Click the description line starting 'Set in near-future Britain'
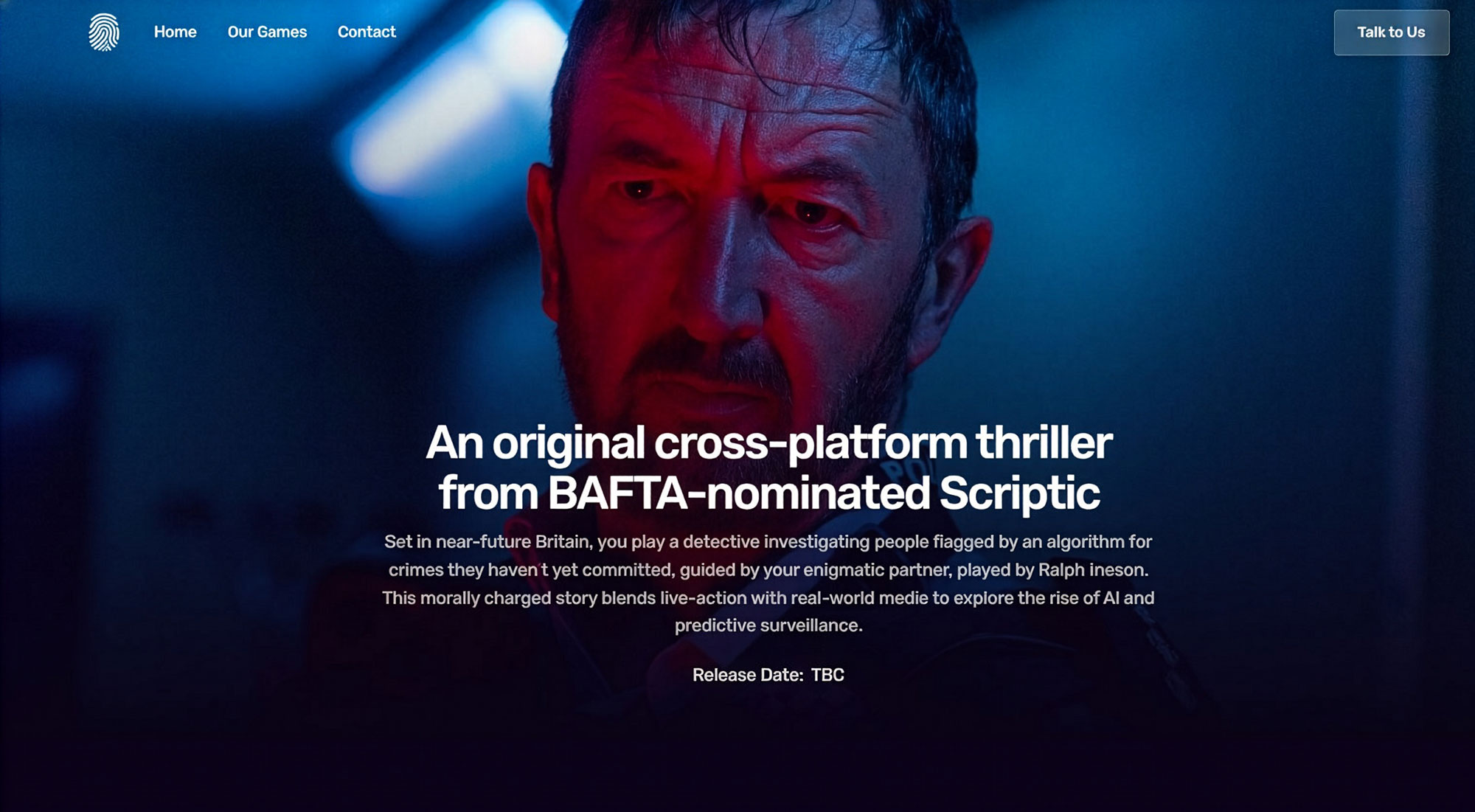This screenshot has width=1475, height=812. (768, 542)
